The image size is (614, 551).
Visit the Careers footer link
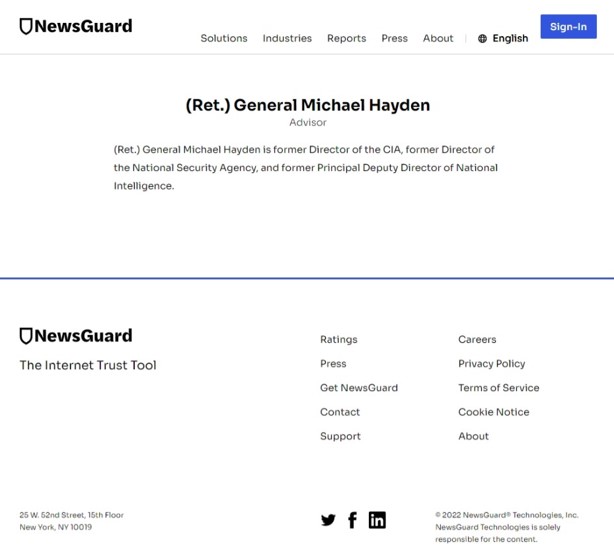coord(477,340)
